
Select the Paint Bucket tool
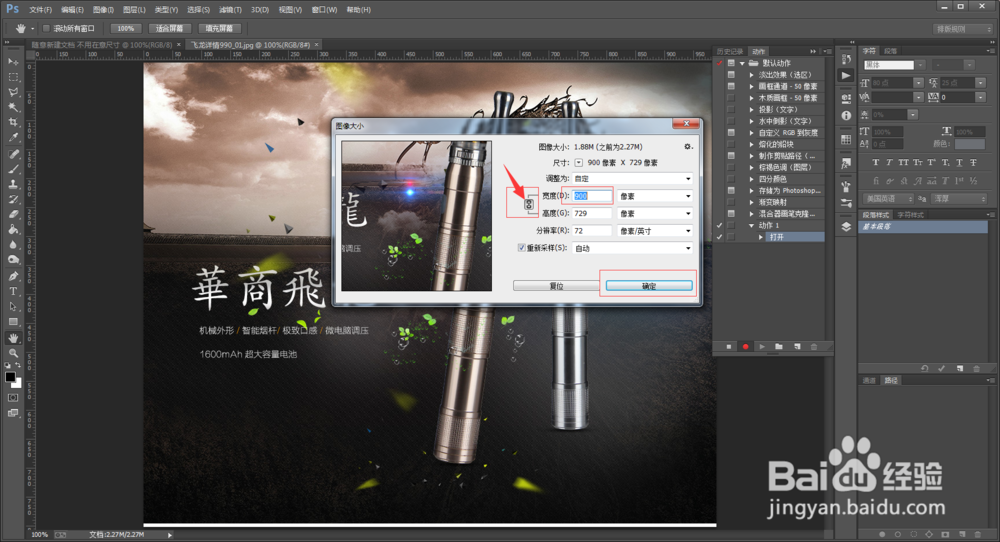point(13,230)
